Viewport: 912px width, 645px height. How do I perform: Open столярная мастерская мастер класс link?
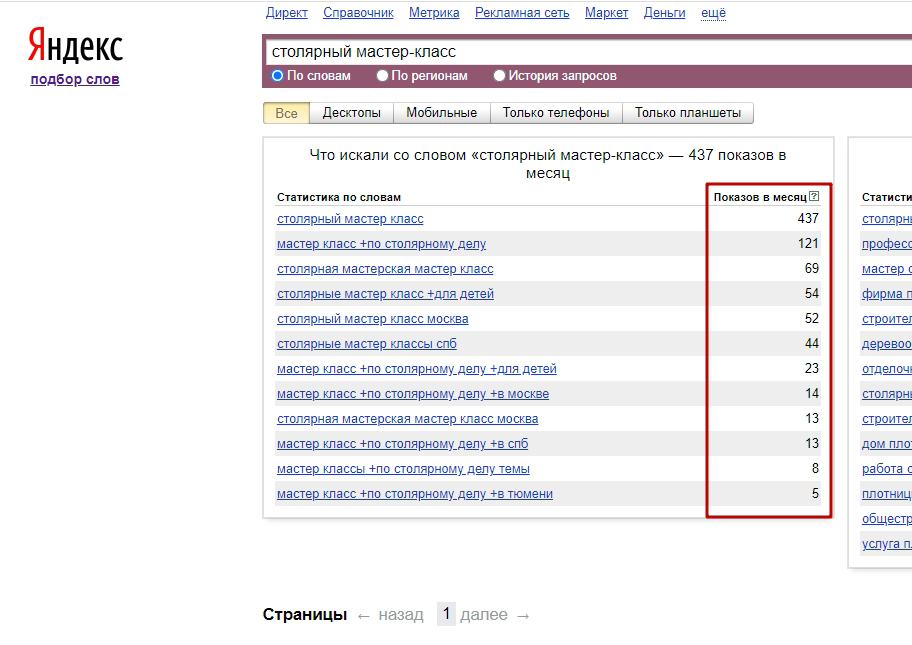click(x=385, y=269)
